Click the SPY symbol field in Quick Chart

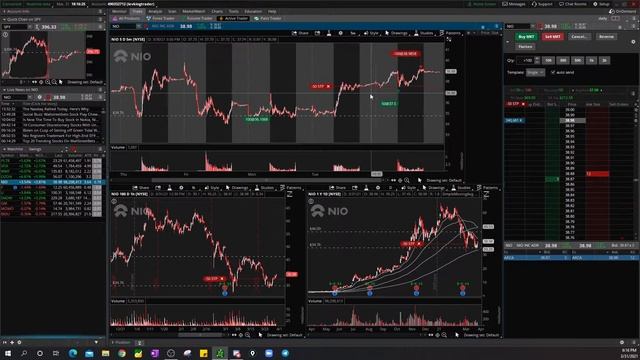15,27
